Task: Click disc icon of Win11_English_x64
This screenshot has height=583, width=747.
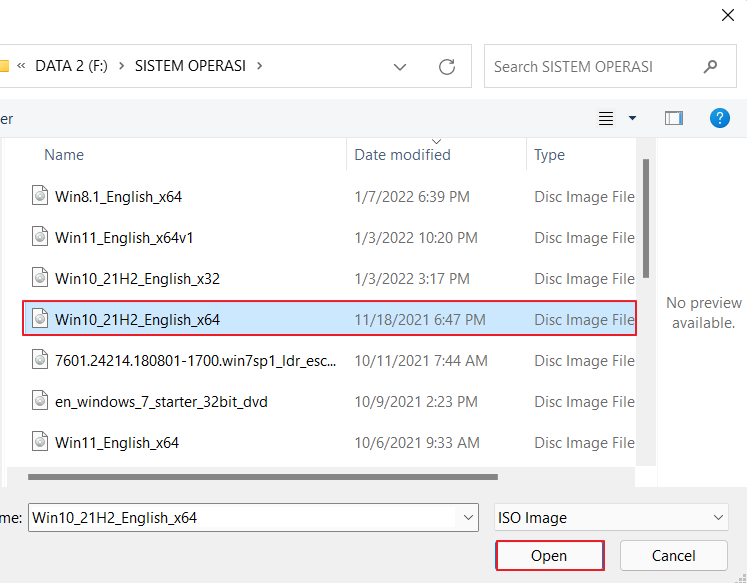Action: pos(40,441)
